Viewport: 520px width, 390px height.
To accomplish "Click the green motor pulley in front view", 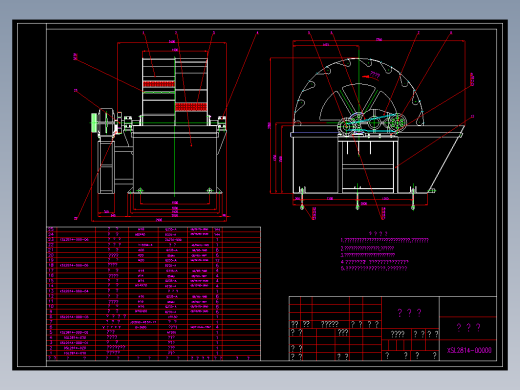I will tap(94, 123).
